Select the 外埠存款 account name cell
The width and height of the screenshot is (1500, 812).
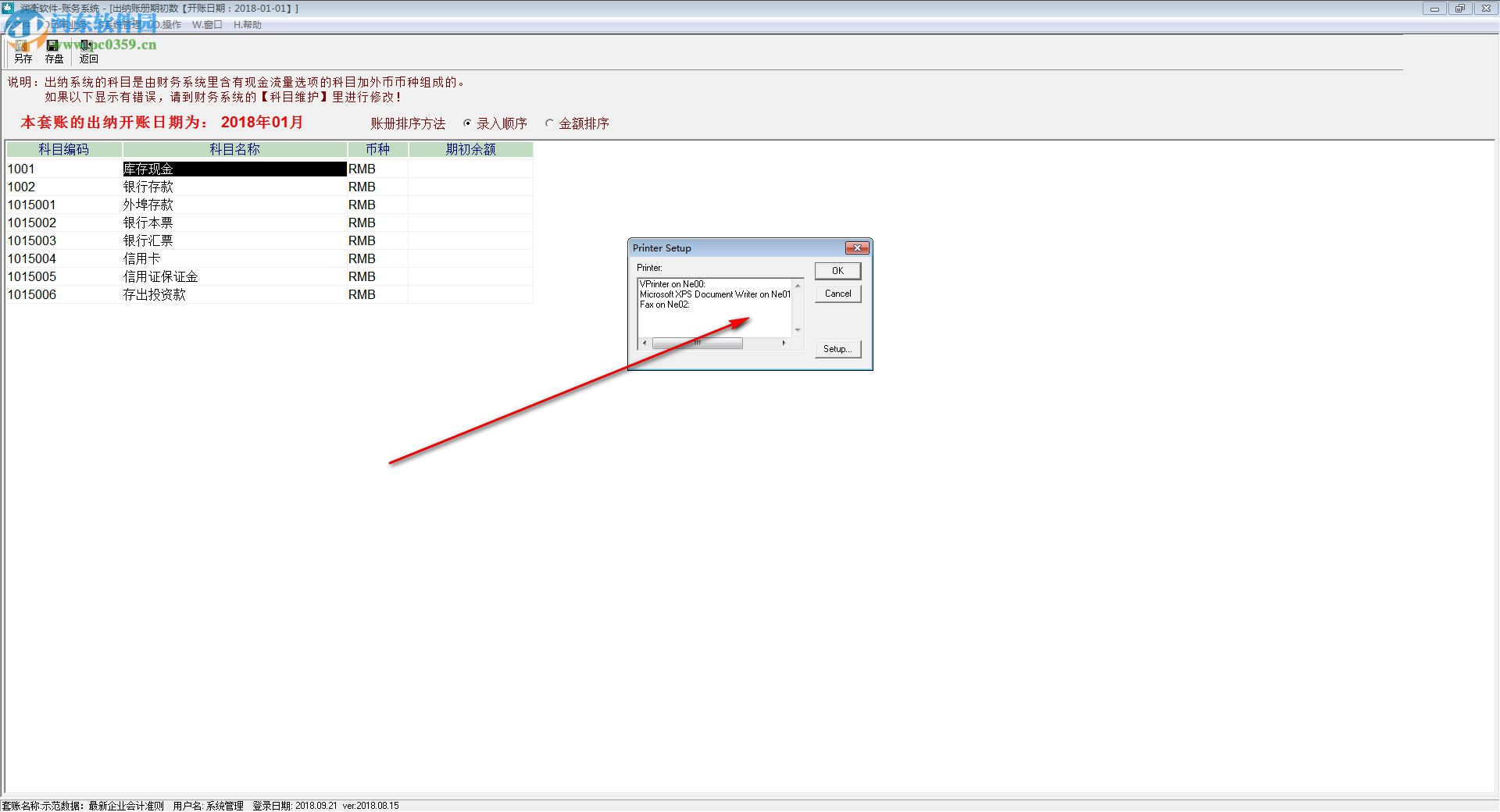pyautogui.click(x=234, y=205)
